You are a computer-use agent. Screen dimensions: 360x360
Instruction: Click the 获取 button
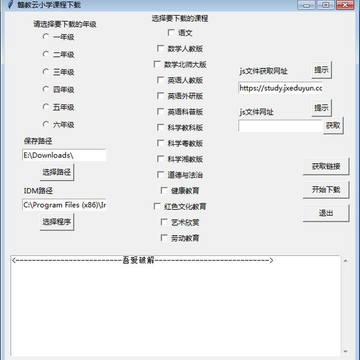click(333, 126)
